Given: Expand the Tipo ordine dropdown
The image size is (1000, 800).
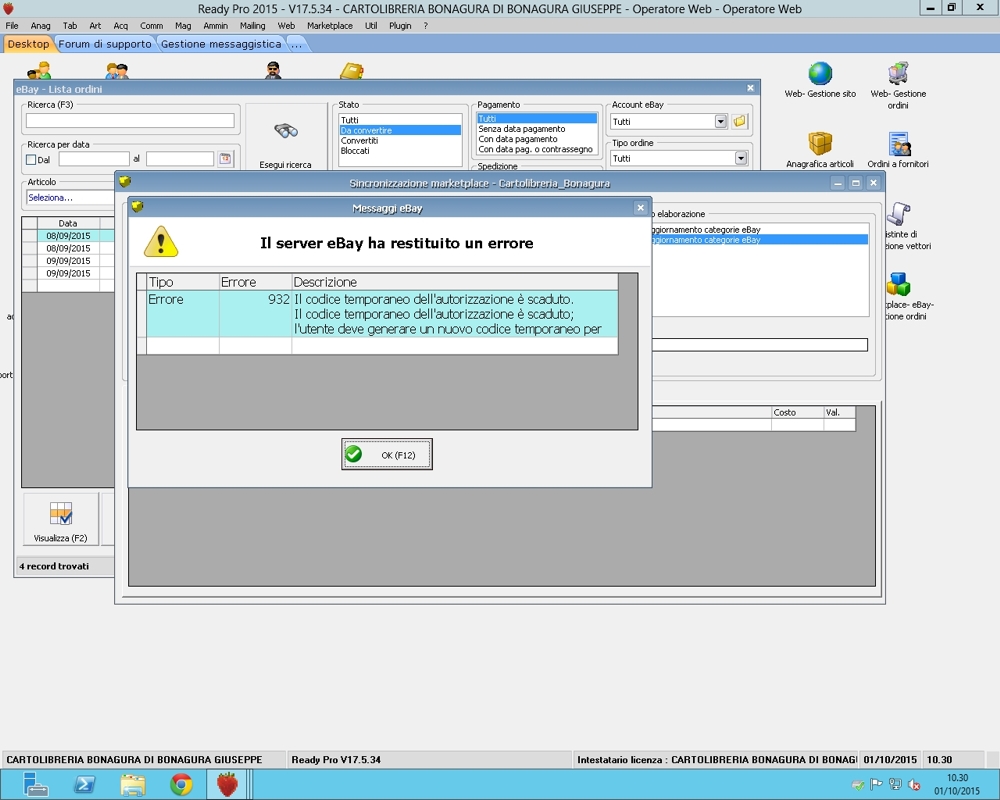Looking at the screenshot, I should click(x=740, y=158).
